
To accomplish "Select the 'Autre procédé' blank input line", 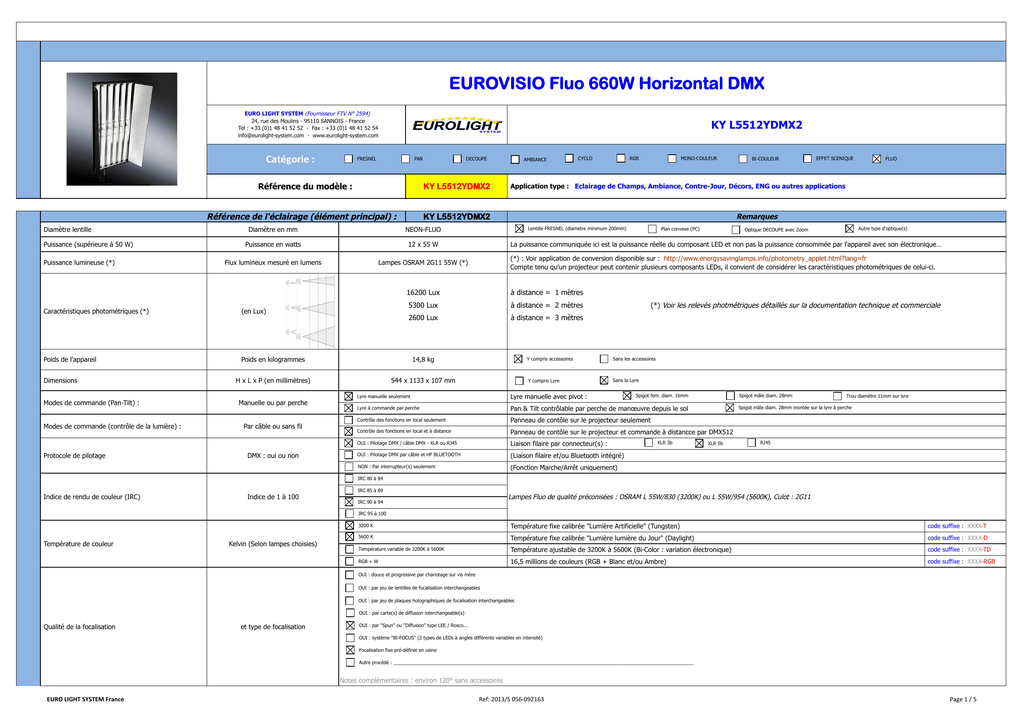I will (543, 663).
